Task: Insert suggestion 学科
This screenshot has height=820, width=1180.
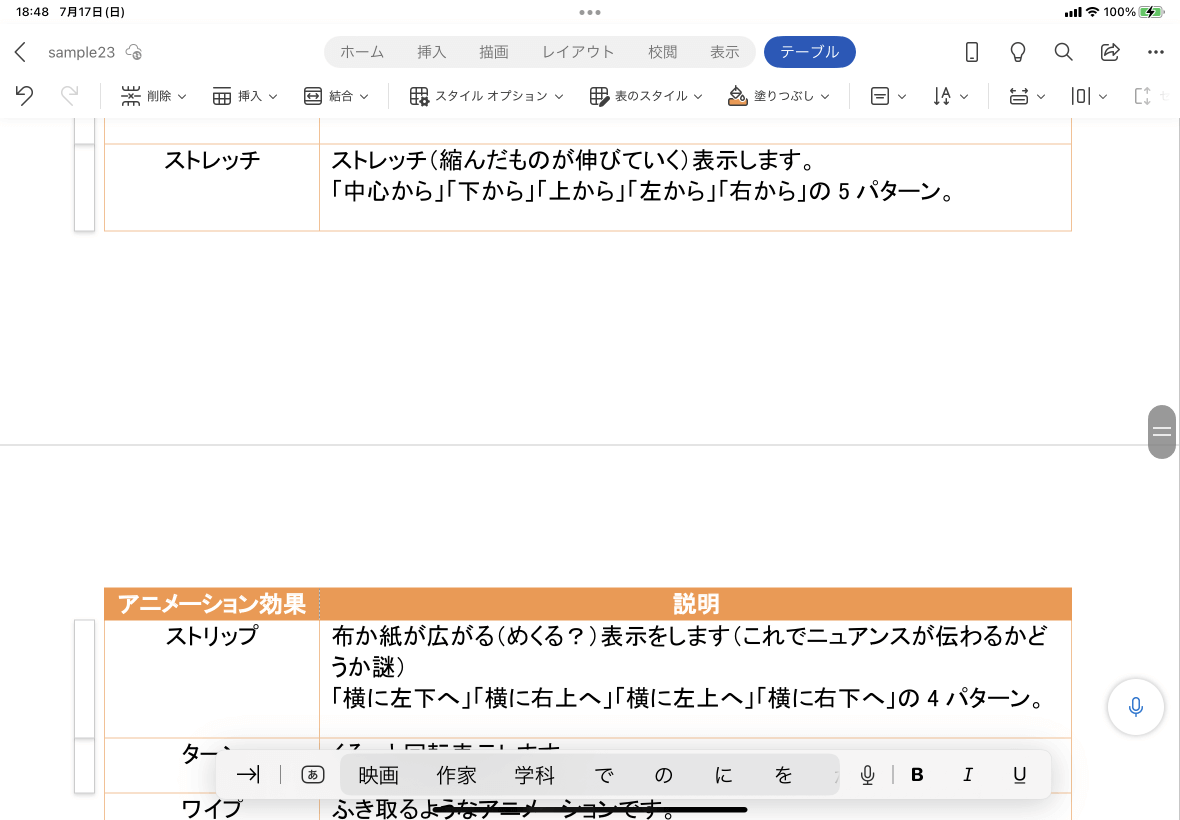Action: (534, 775)
